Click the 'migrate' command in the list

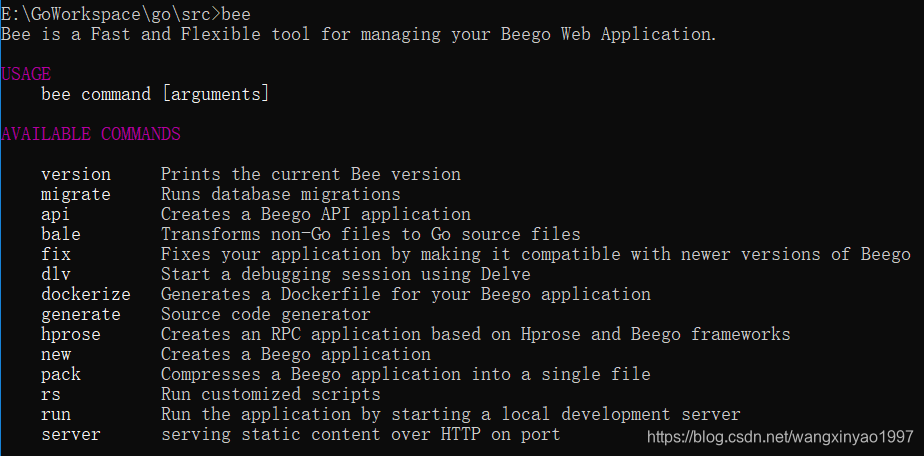[x=76, y=194]
